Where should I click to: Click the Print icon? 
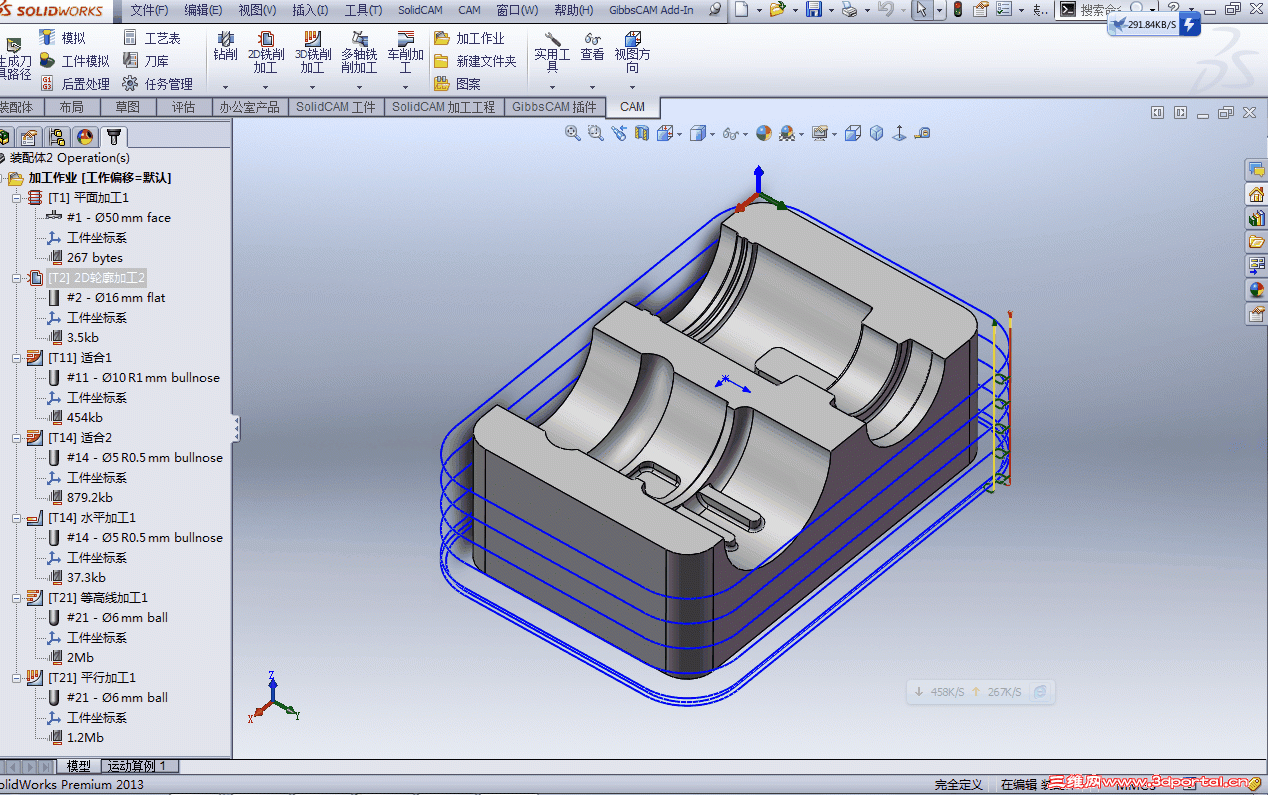point(849,10)
